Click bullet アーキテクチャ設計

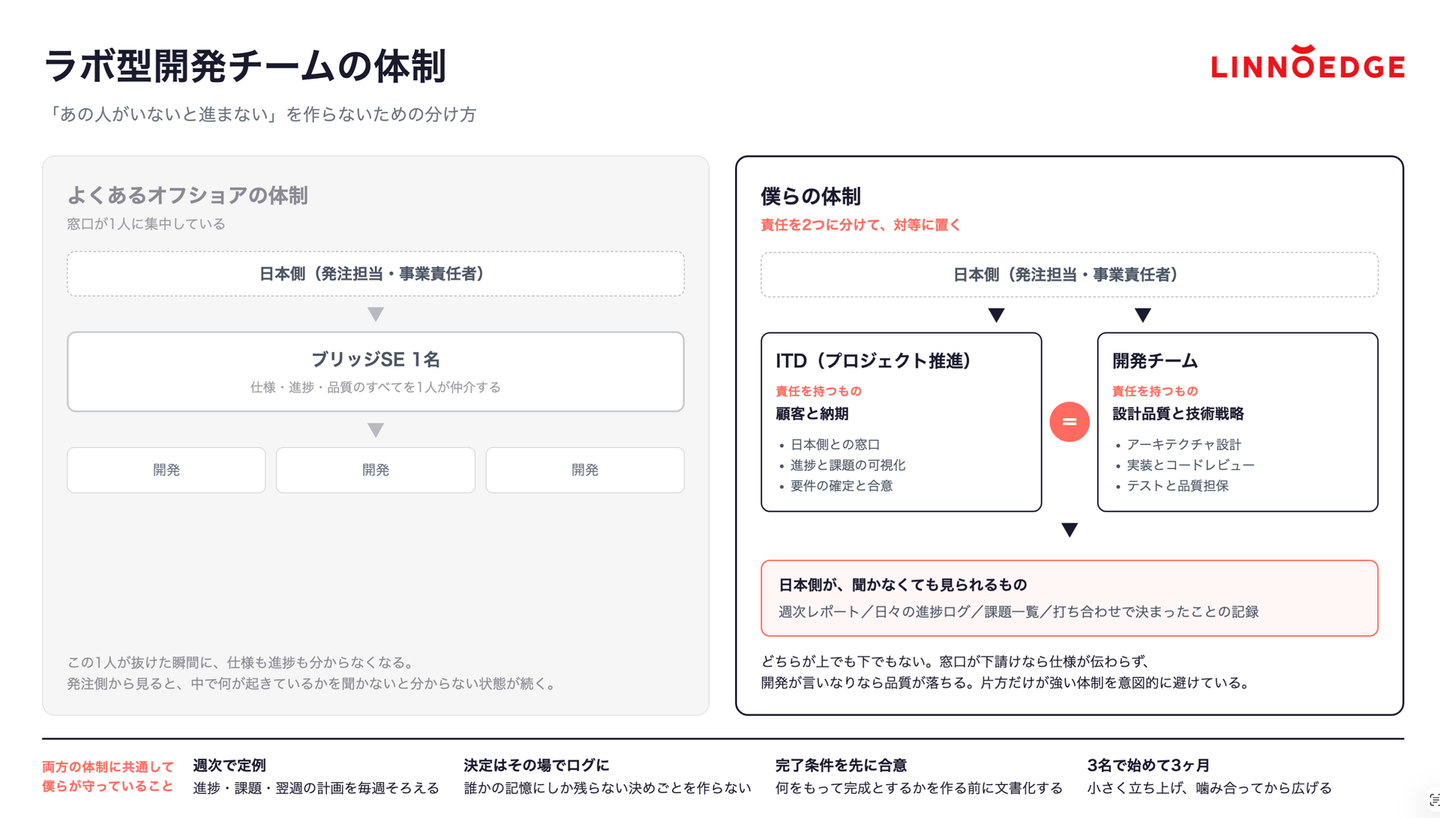(x=1184, y=445)
